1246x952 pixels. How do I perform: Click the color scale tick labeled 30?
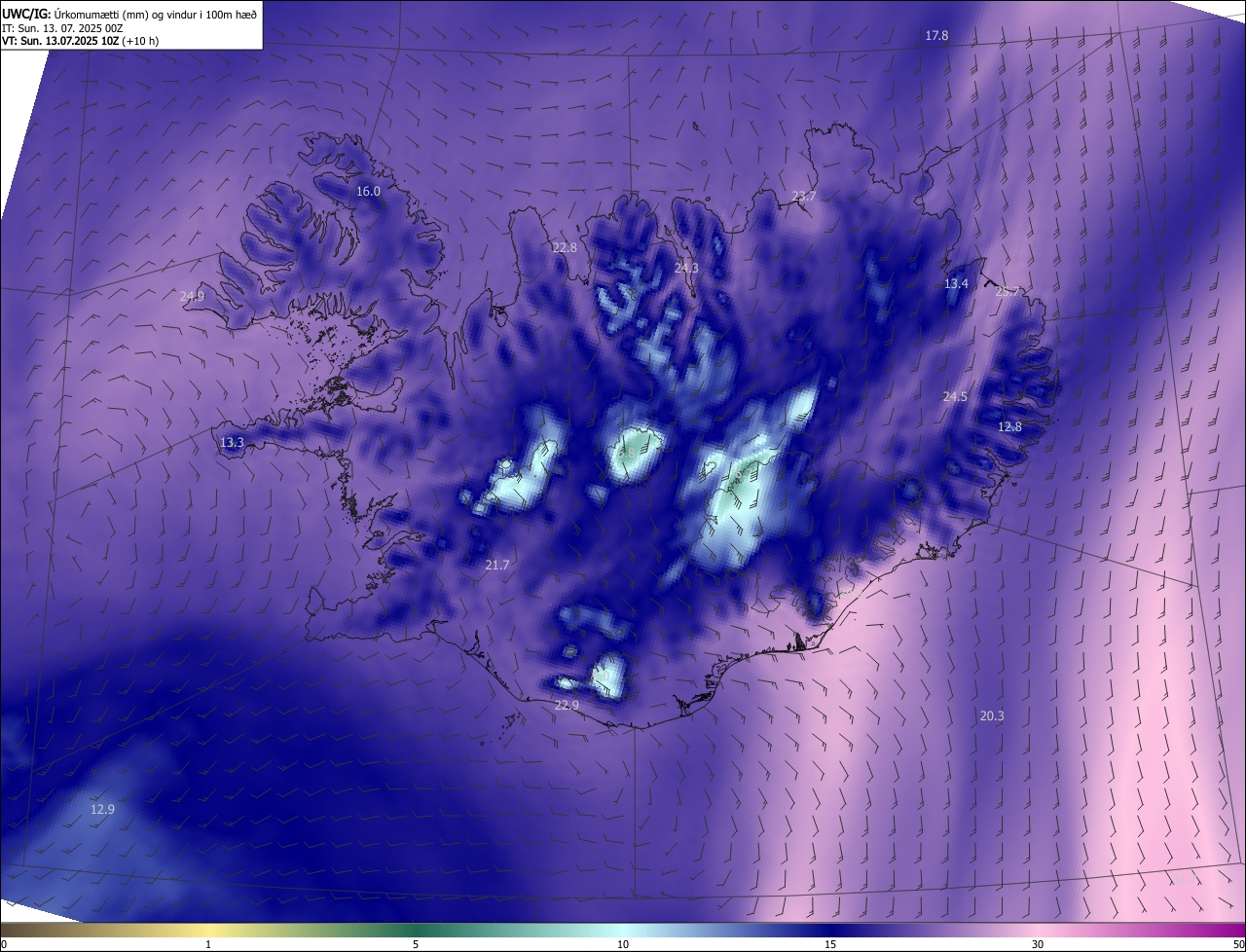click(x=1038, y=944)
